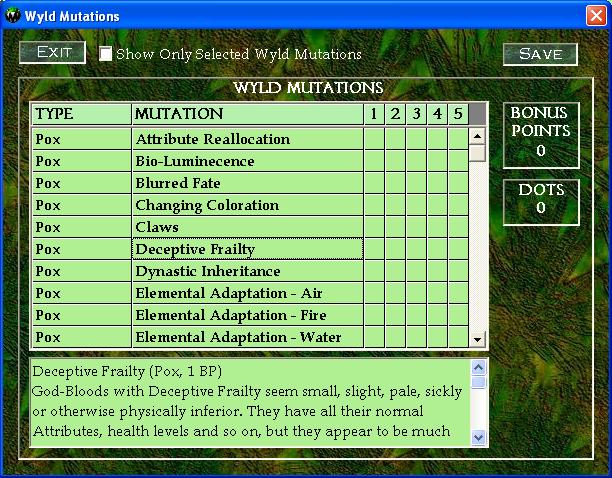Select the Deceptive Frailty mutation
This screenshot has height=478, width=612.
coord(248,249)
